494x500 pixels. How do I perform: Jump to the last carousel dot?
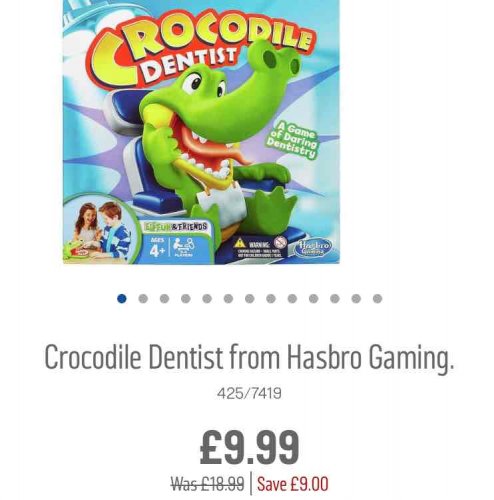pos(377,298)
